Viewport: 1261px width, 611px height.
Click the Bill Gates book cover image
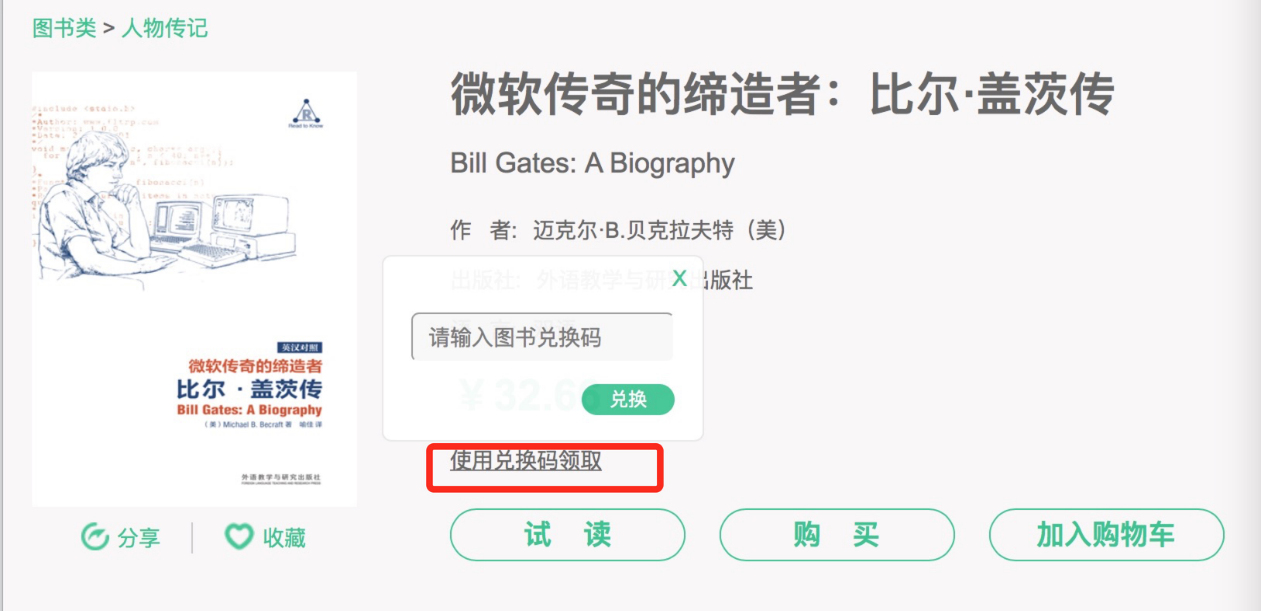click(194, 288)
